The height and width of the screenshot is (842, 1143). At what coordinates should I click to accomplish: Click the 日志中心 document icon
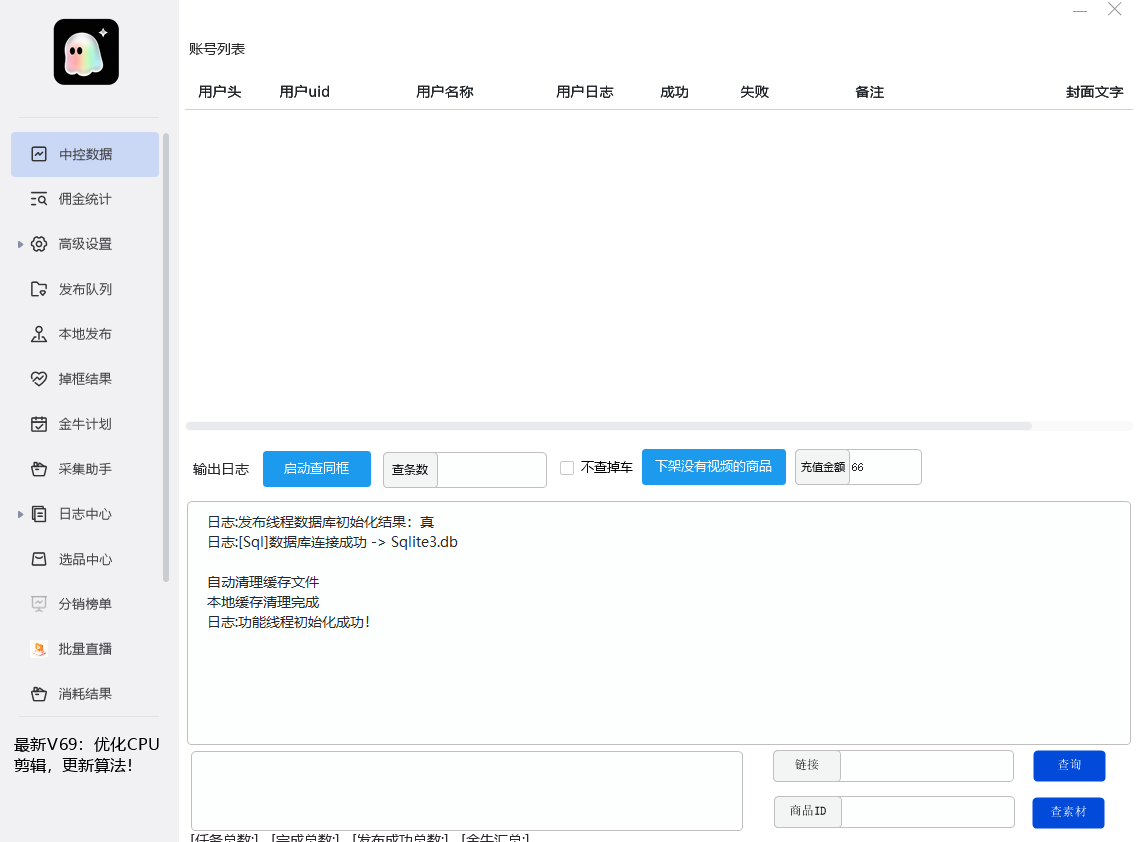39,514
